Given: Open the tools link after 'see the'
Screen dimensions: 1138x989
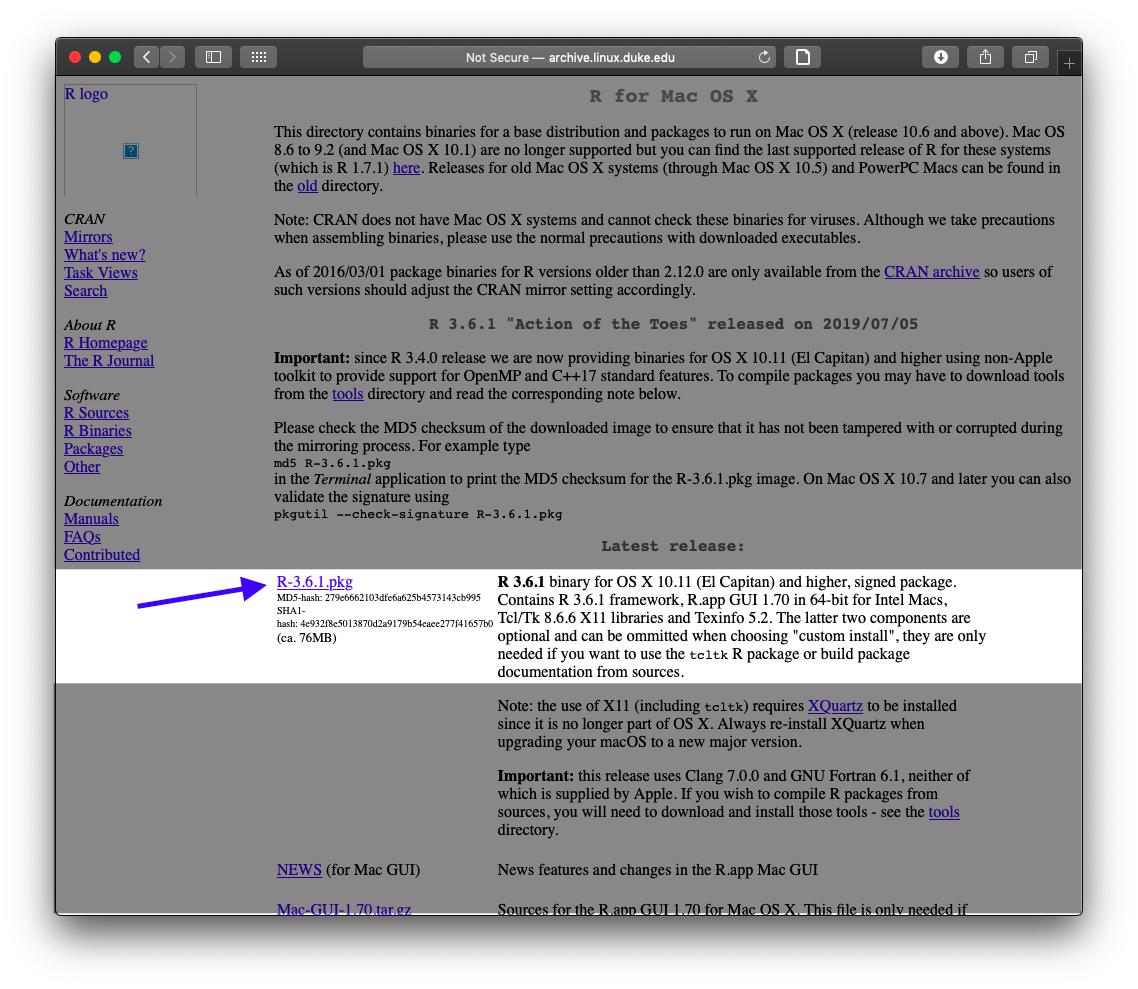Looking at the screenshot, I should point(943,812).
